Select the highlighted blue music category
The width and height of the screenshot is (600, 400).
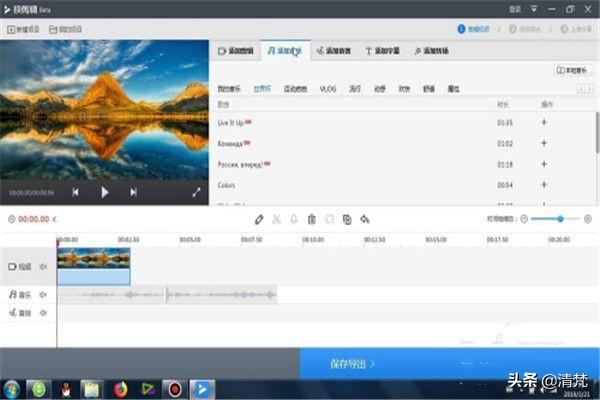tap(262, 89)
